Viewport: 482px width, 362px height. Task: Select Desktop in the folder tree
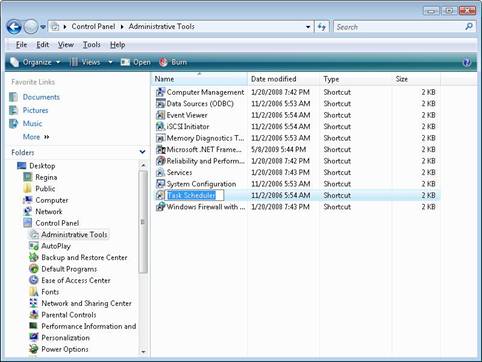tap(42, 166)
